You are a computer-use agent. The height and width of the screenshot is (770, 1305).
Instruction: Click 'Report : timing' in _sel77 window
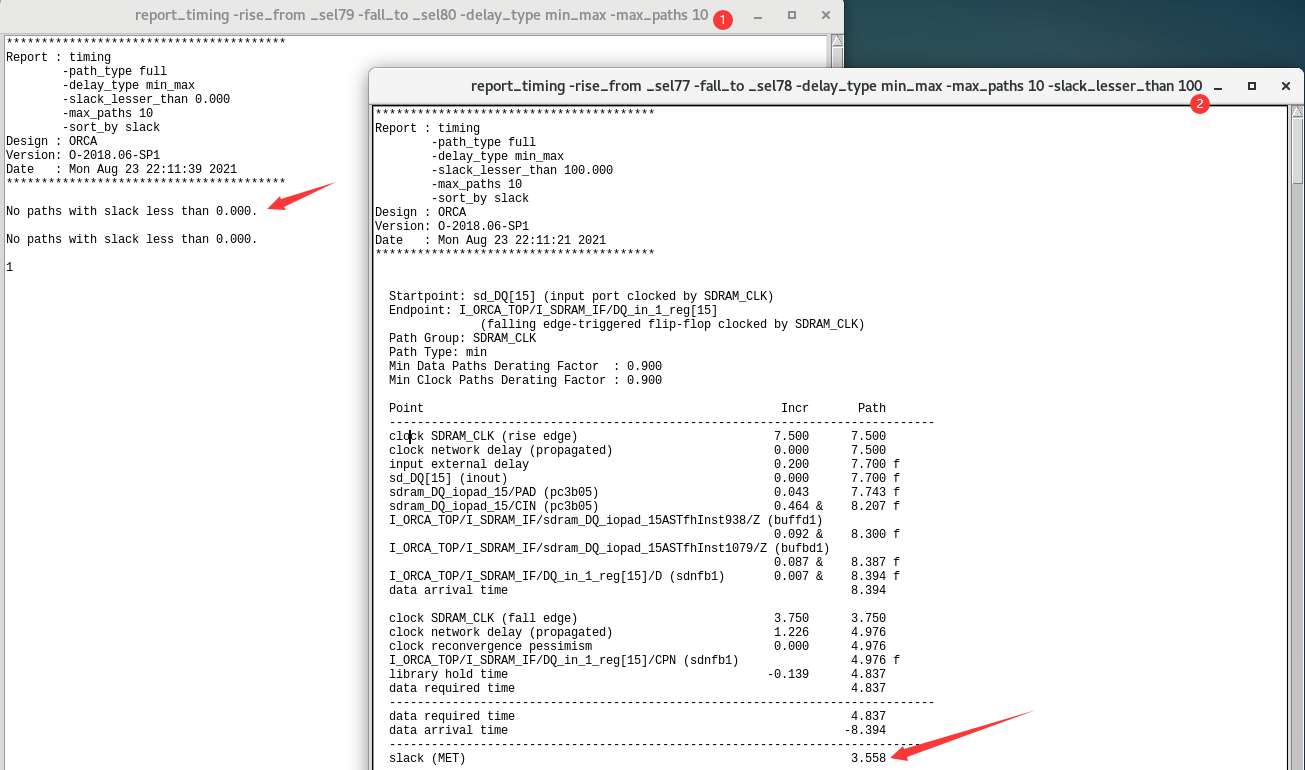[427, 128]
